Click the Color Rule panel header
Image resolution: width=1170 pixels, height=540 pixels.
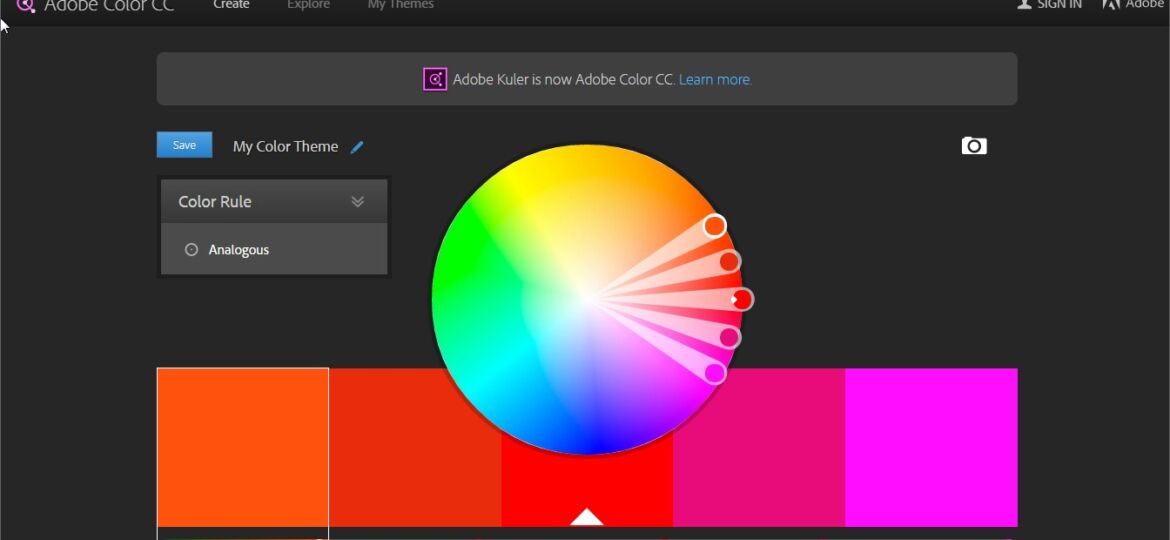click(x=274, y=201)
